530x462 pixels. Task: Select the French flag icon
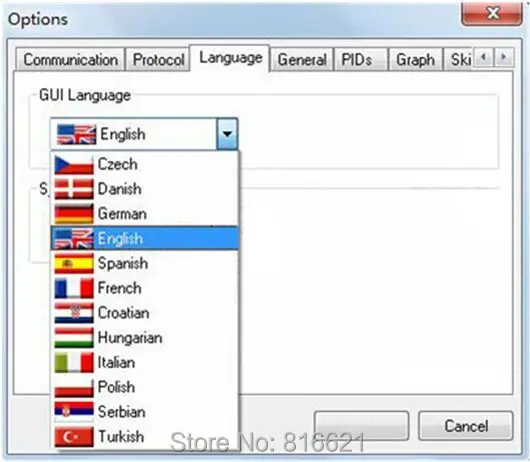pyautogui.click(x=74, y=288)
